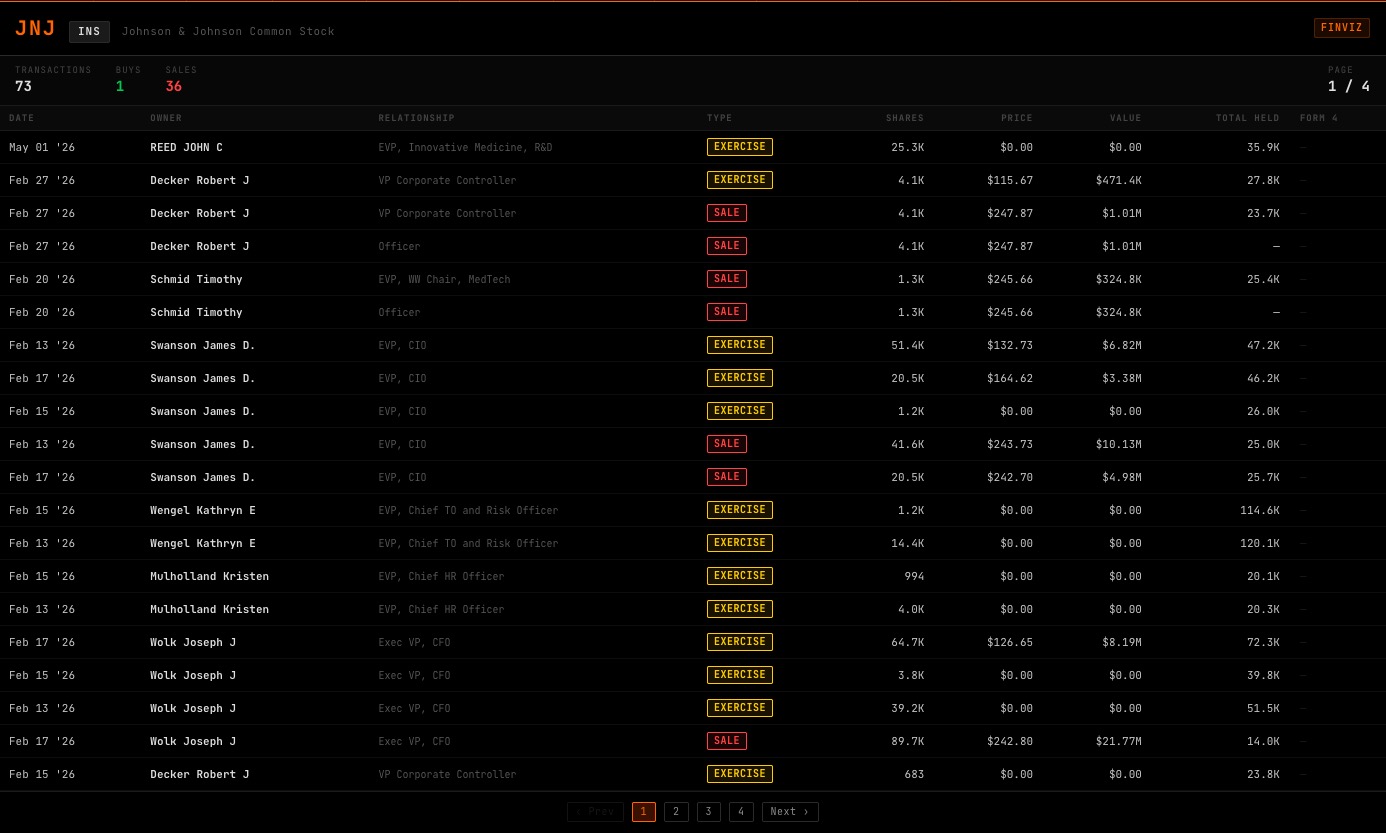Click the 72.3K total held cell
The image size is (1386, 833).
[1263, 642]
